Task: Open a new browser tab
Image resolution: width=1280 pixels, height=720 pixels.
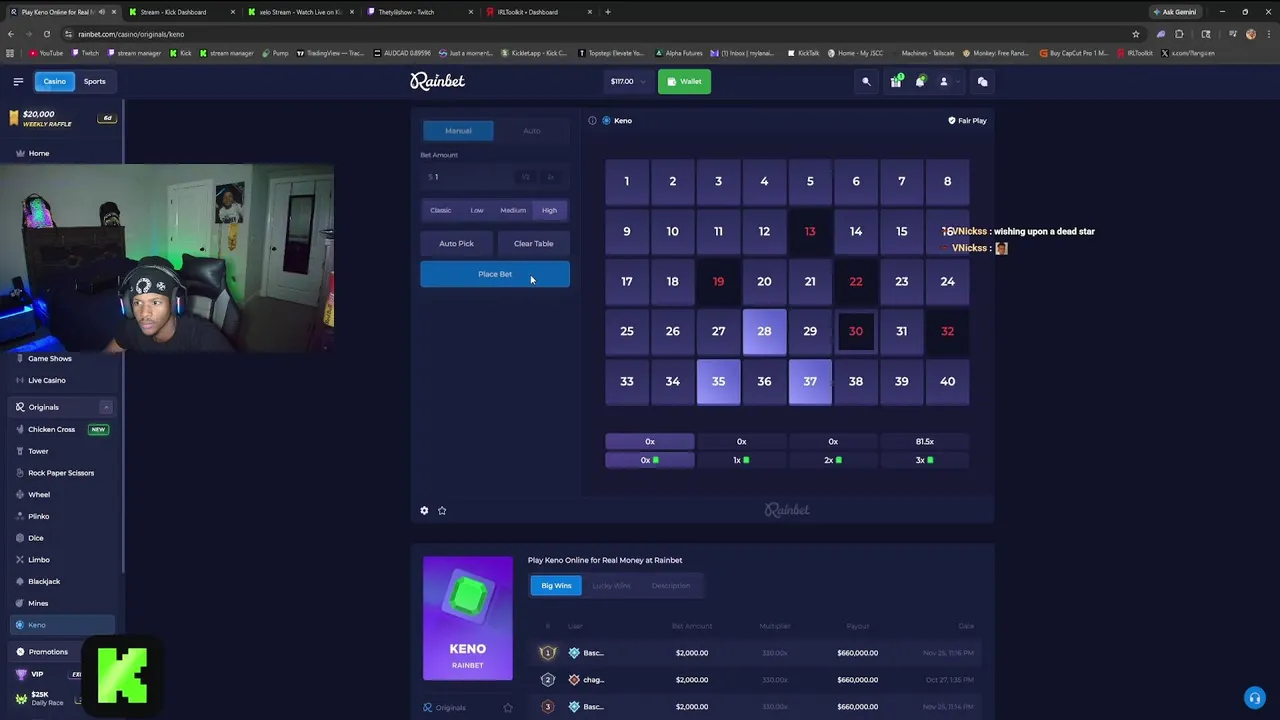Action: pos(608,12)
